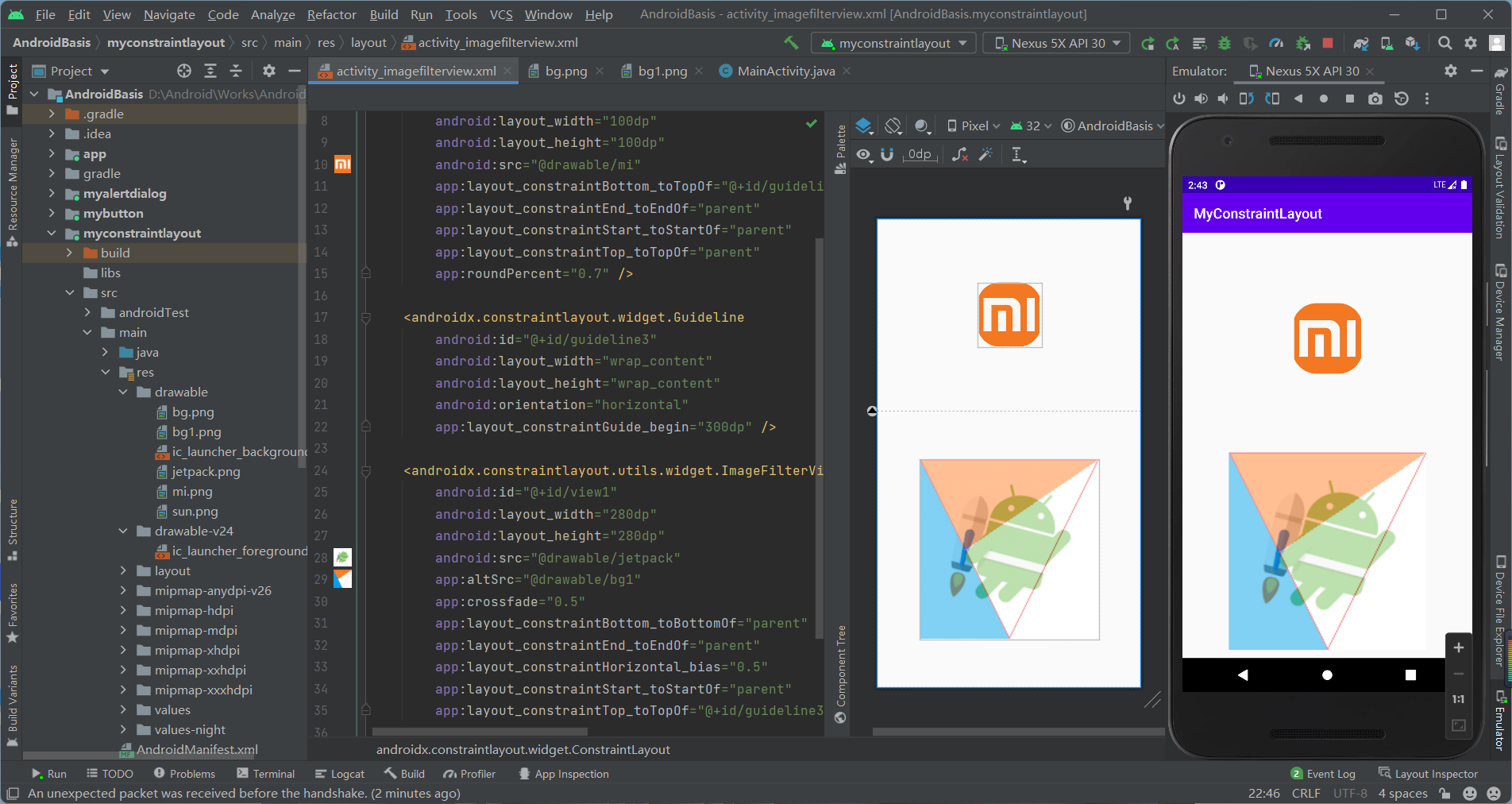Open API 32 version dropdown
Screen dimensions: 1512x804
pos(1031,126)
